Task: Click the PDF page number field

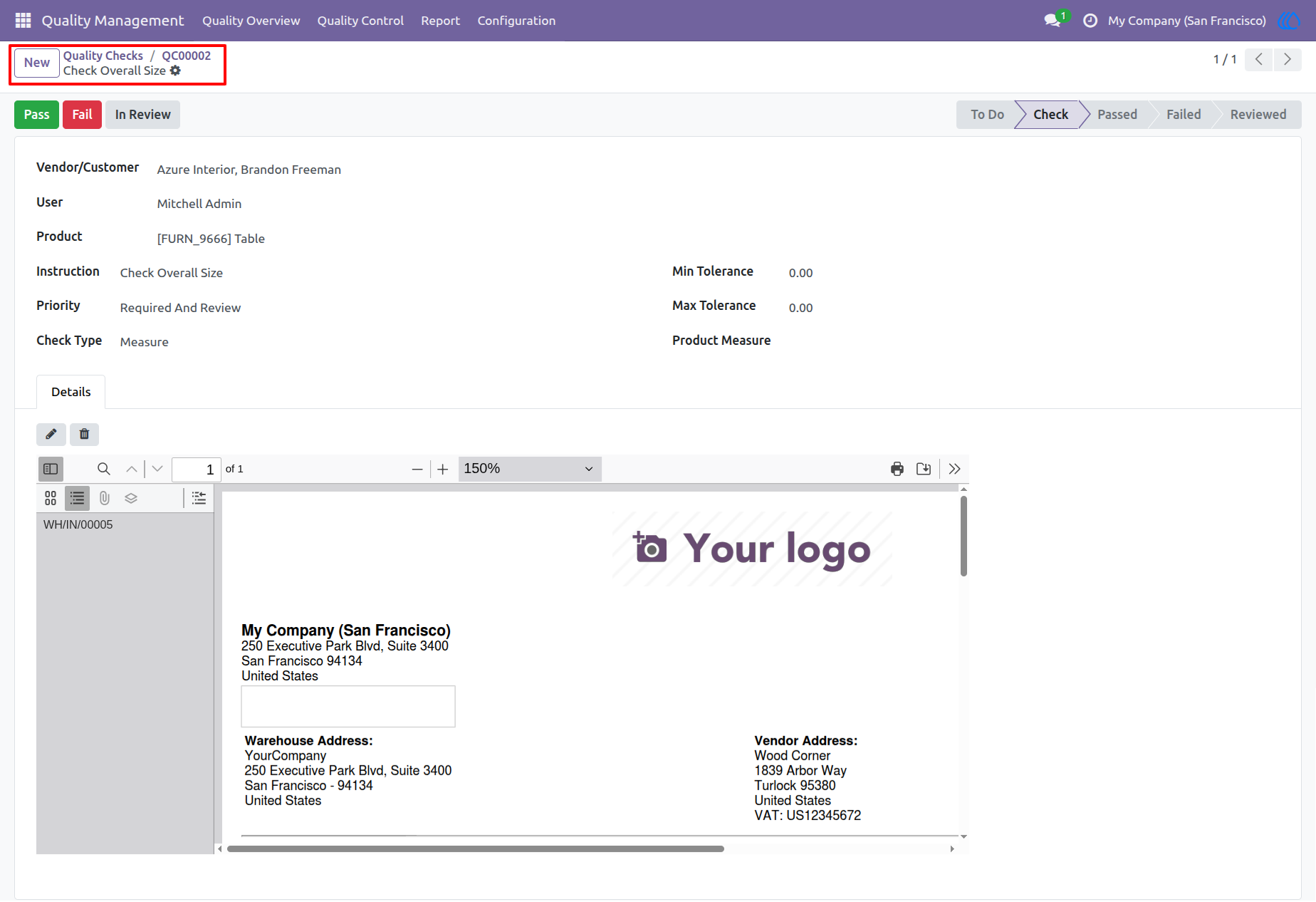Action: tap(197, 469)
